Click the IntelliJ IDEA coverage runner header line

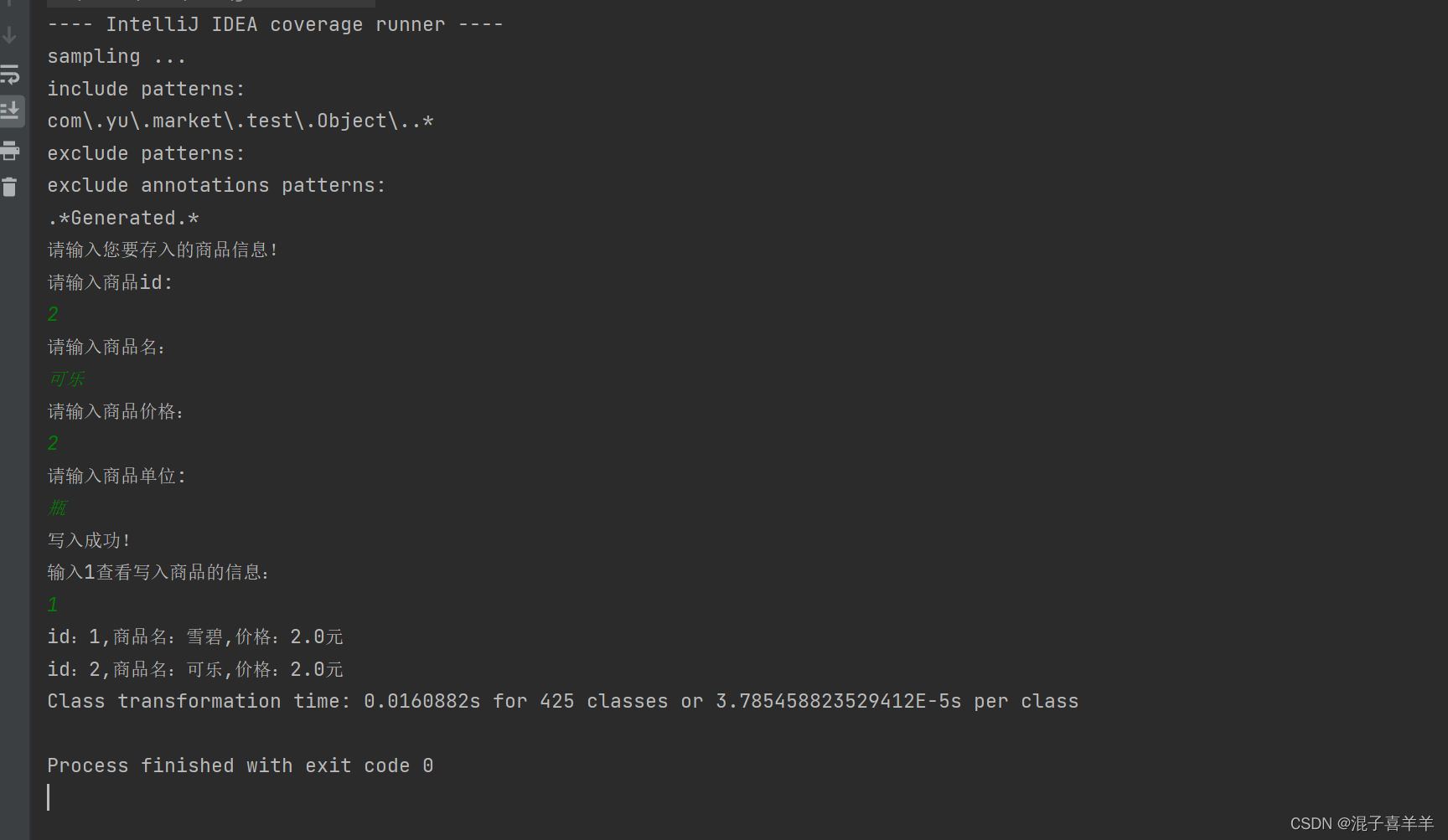coord(275,23)
